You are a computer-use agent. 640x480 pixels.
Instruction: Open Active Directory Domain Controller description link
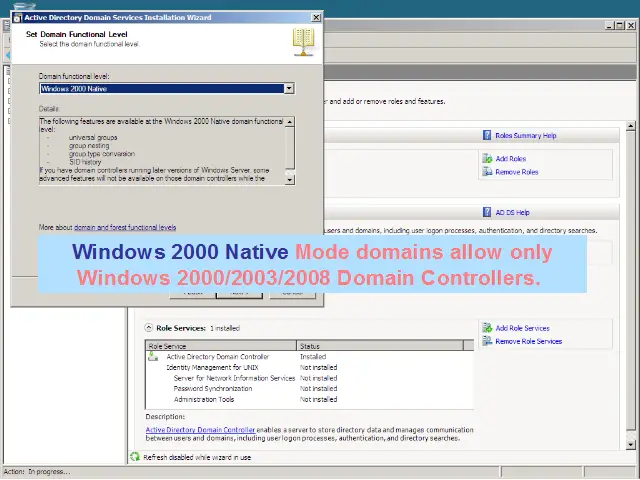[200, 430]
